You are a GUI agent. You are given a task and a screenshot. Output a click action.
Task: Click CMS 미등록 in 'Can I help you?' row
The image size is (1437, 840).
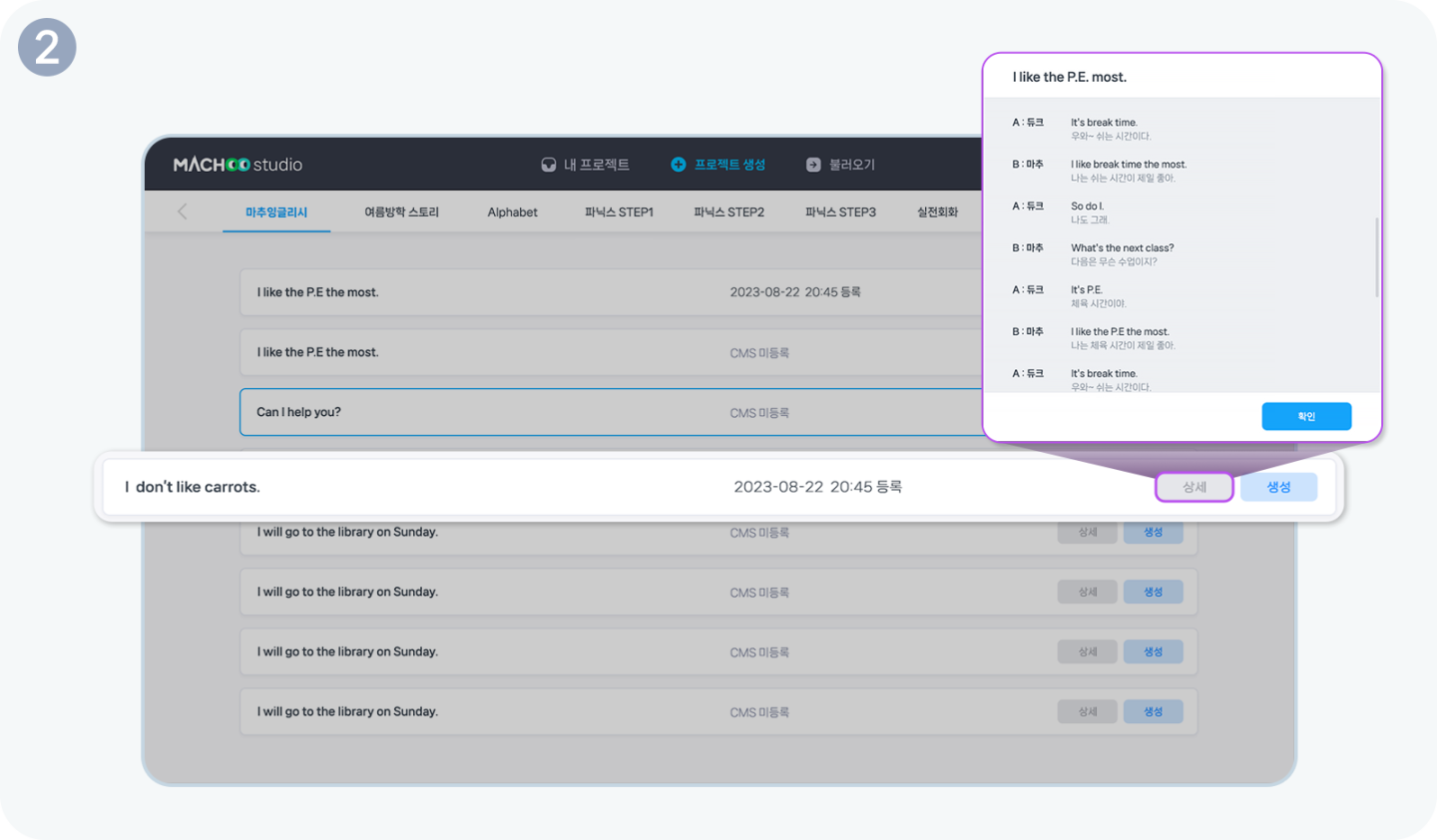coord(759,413)
